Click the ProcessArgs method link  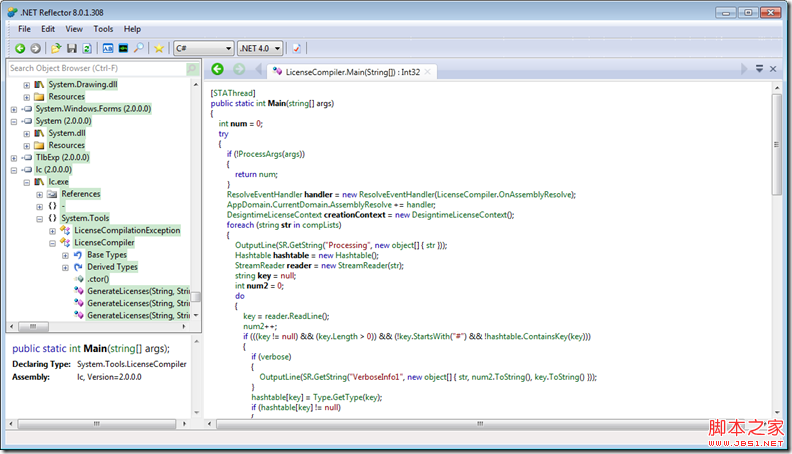point(261,154)
